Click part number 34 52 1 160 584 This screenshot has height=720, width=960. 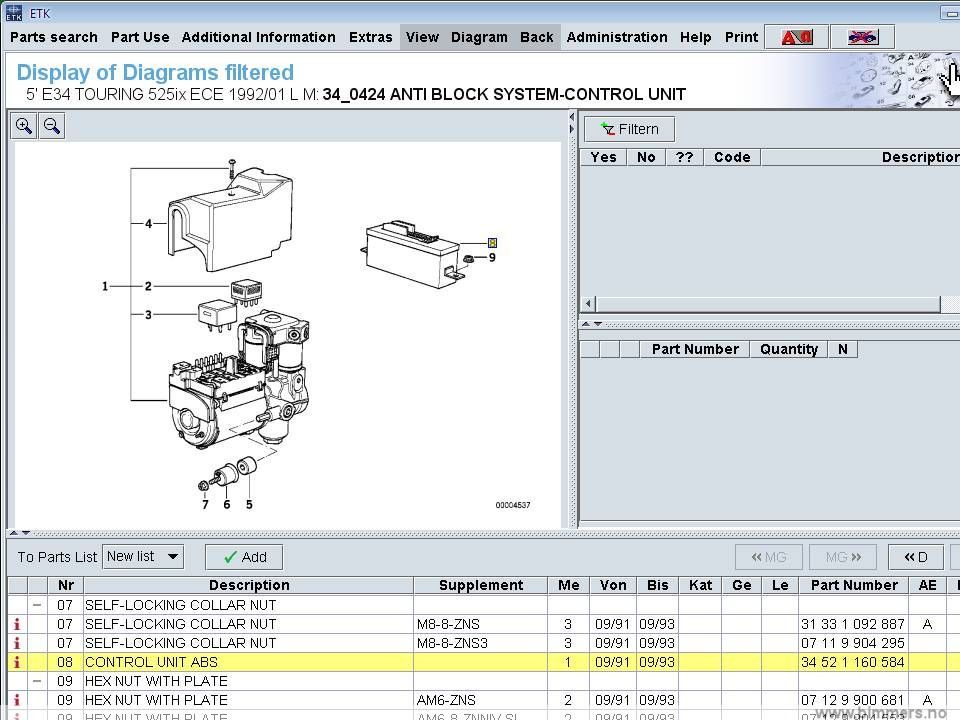tap(853, 662)
